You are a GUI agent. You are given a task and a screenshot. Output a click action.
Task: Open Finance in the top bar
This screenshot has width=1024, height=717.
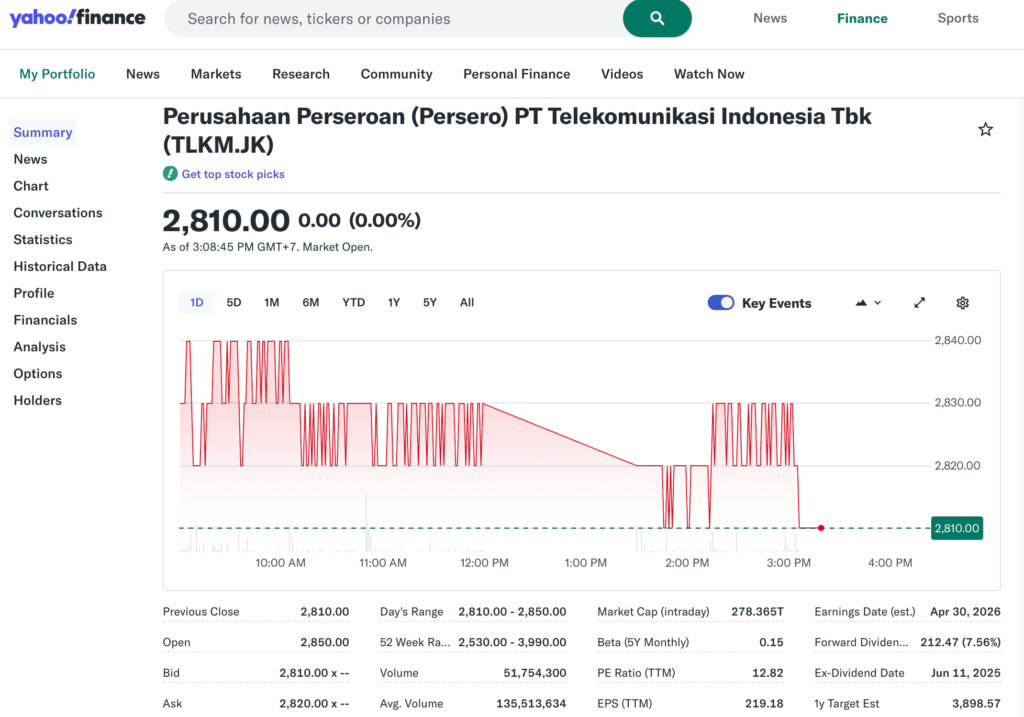click(862, 18)
